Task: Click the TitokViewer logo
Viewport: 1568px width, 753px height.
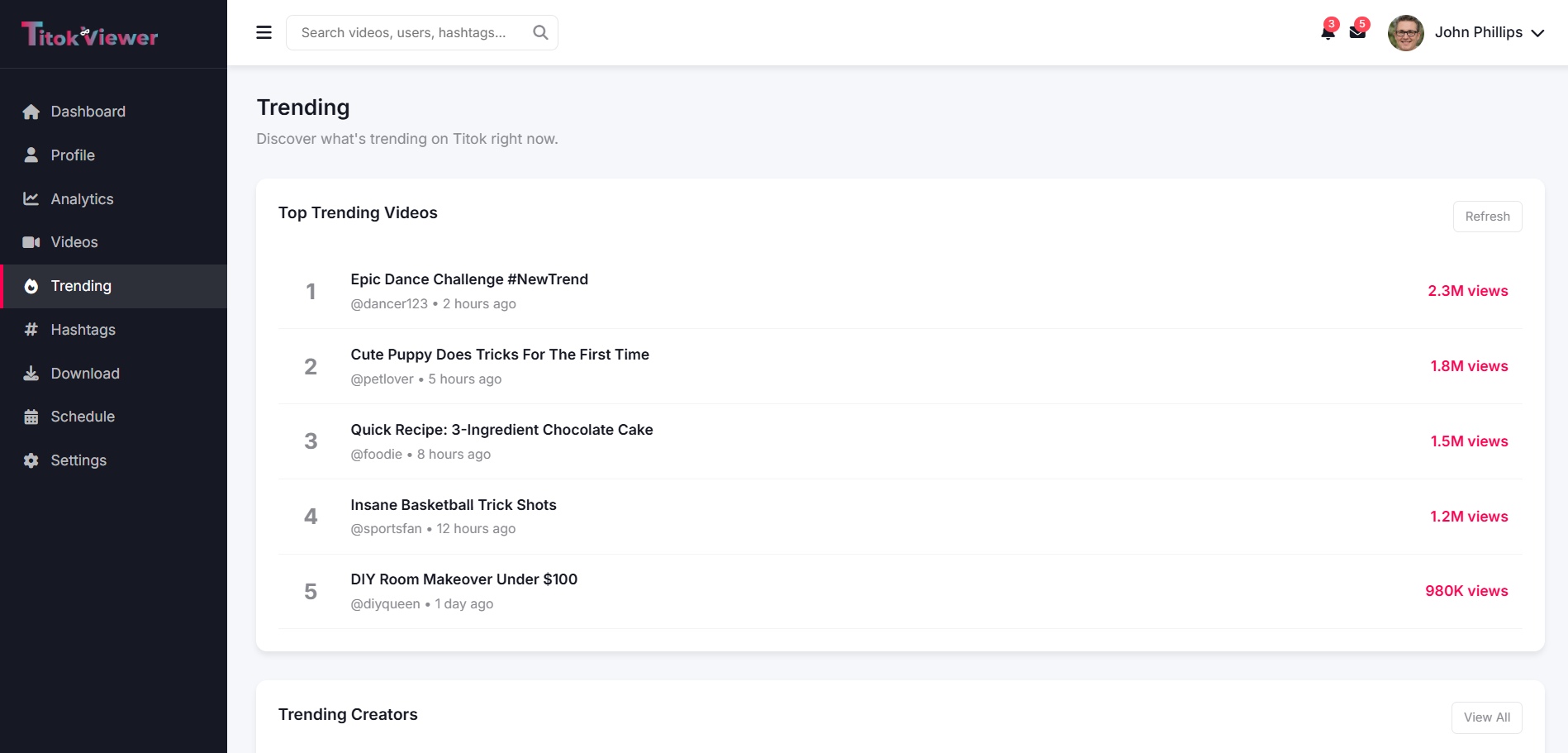Action: 89,35
